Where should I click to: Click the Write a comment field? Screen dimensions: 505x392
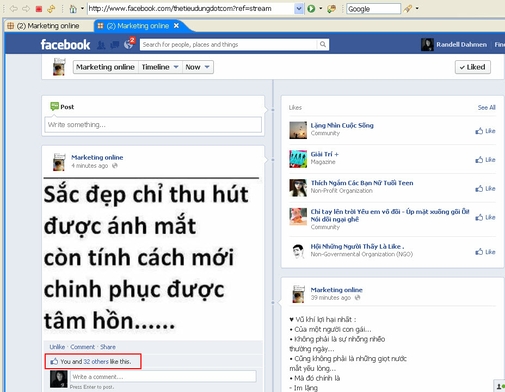163,377
